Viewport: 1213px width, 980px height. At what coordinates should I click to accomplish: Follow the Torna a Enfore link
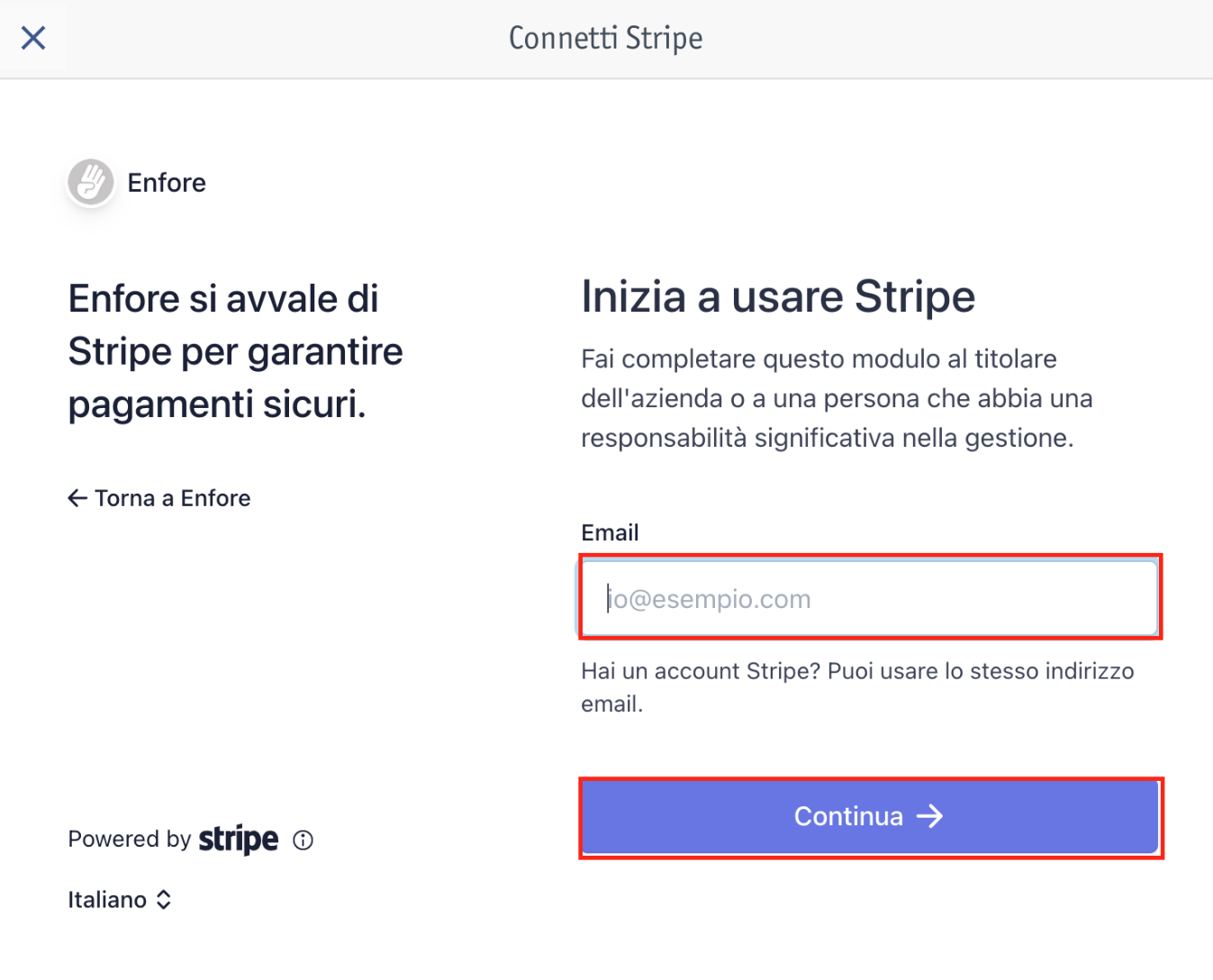click(159, 498)
